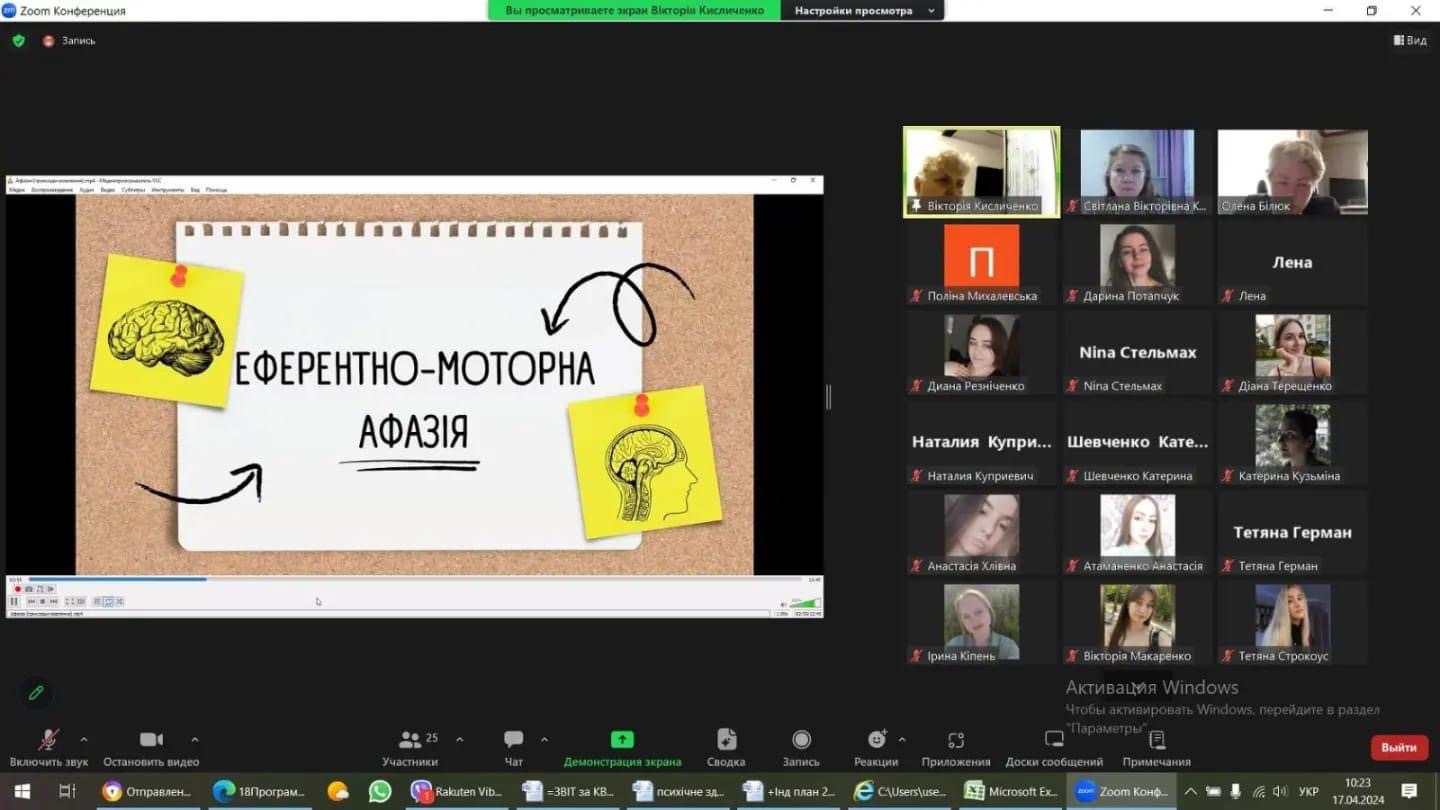Open the weather icon on taskbar
The height and width of the screenshot is (810, 1440).
(x=338, y=791)
